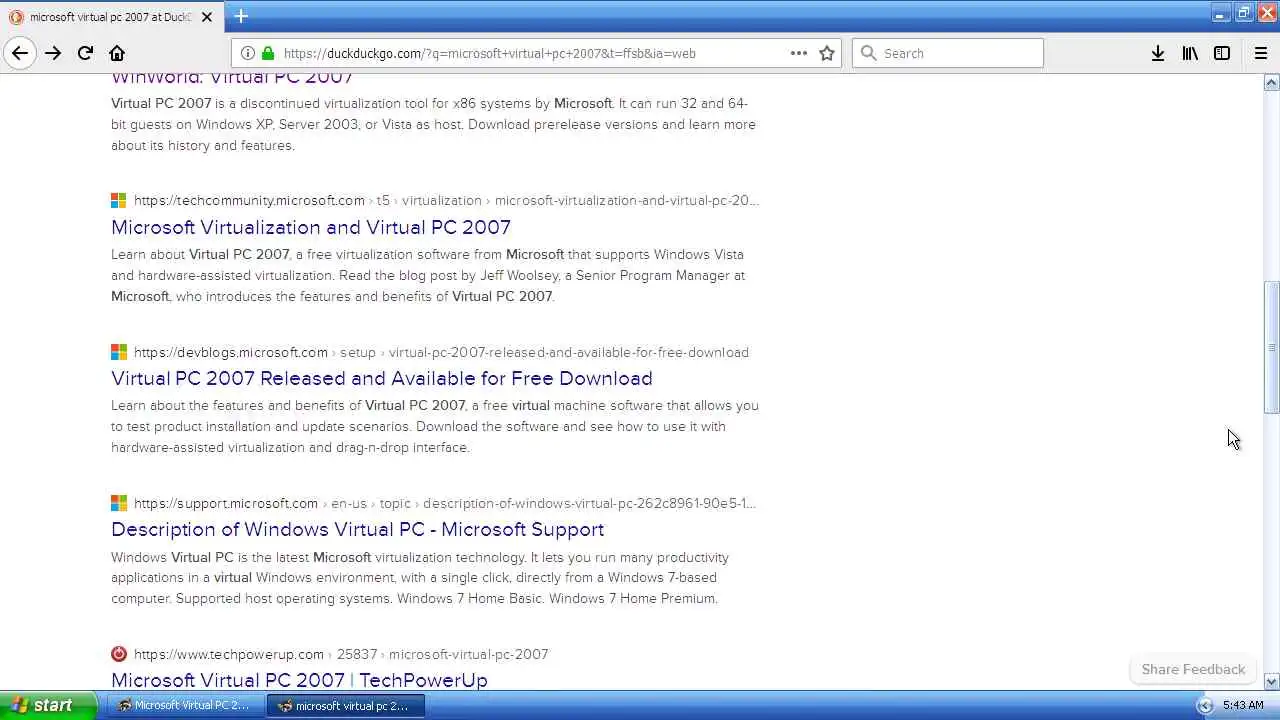1280x720 pixels.
Task: Click scrollbar down arrow
Action: click(1272, 682)
